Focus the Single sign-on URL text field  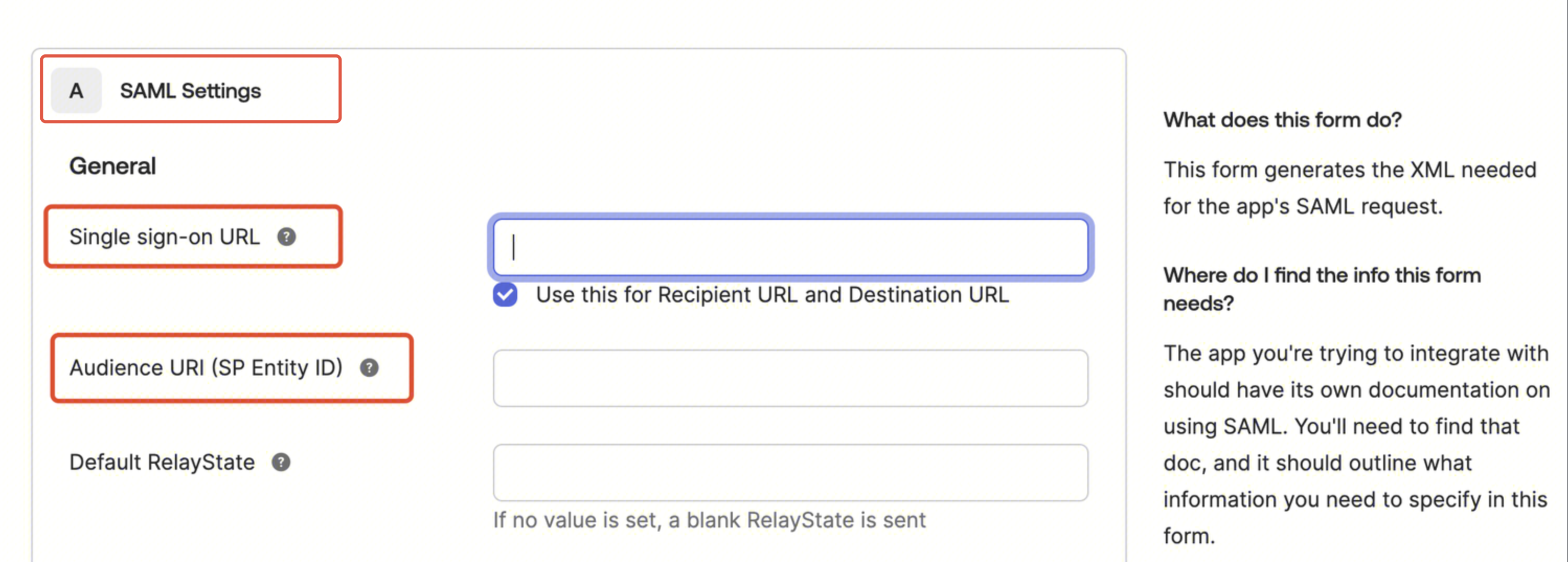pos(790,247)
